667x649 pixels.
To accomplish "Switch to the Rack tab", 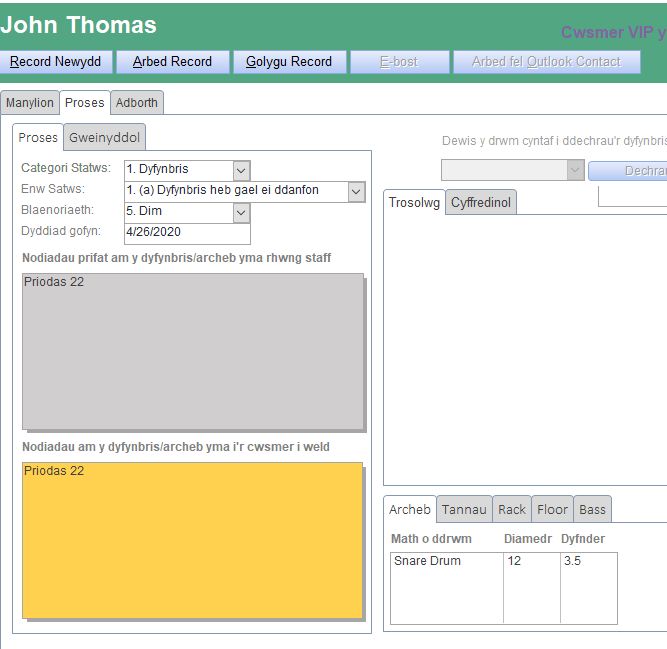I will tap(512, 510).
